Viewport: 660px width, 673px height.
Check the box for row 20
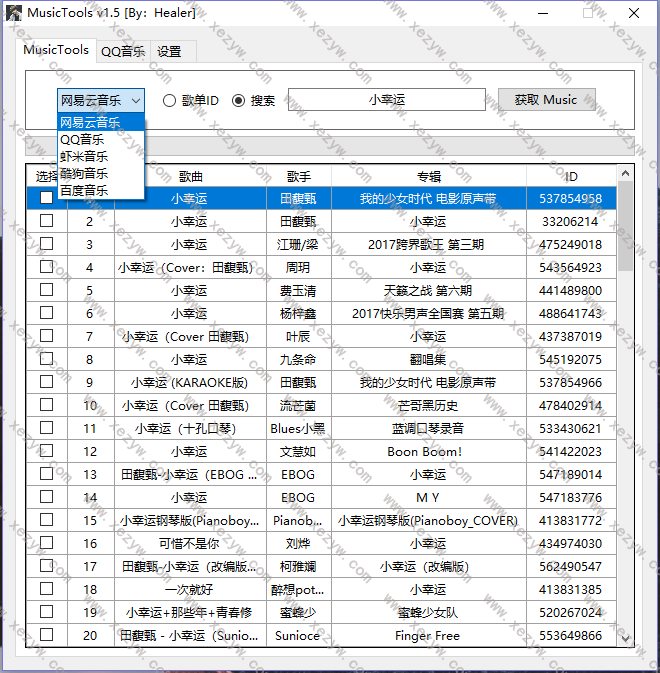pos(46,635)
